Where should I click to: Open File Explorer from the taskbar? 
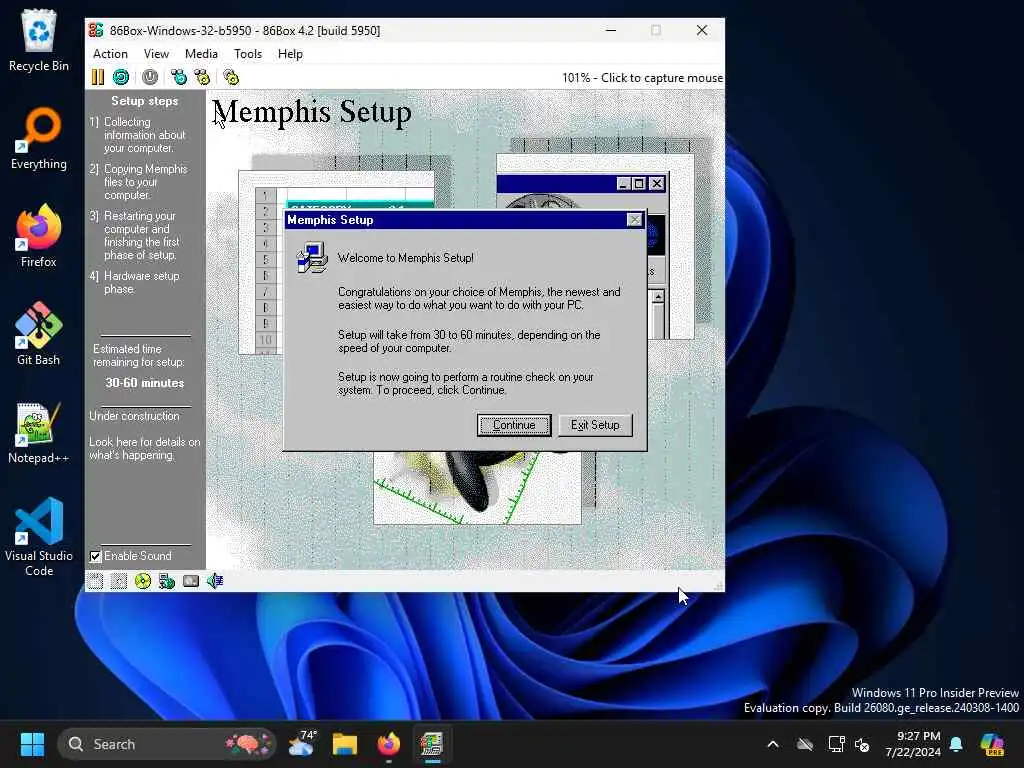click(345, 744)
